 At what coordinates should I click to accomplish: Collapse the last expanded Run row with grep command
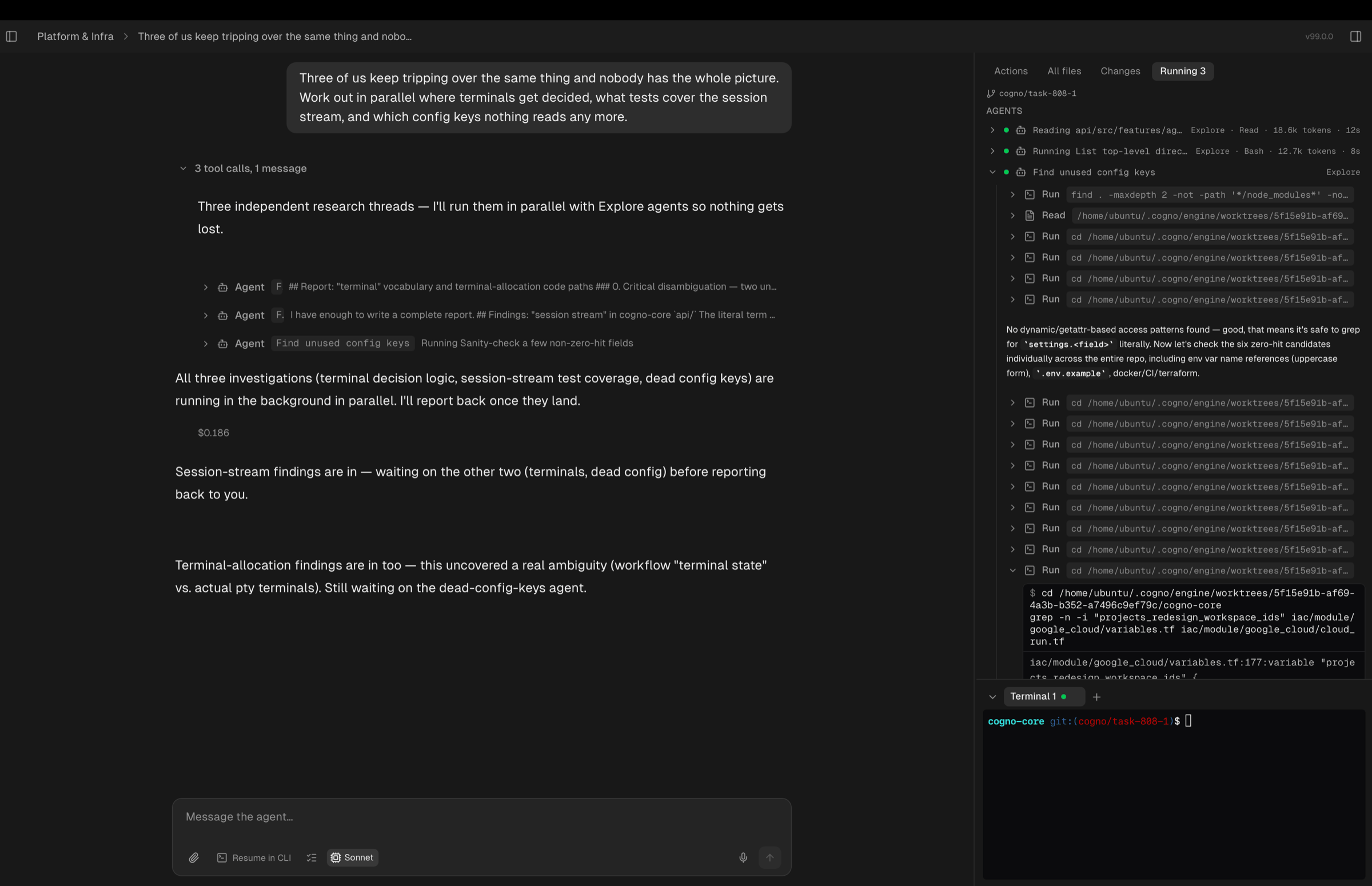click(1012, 570)
